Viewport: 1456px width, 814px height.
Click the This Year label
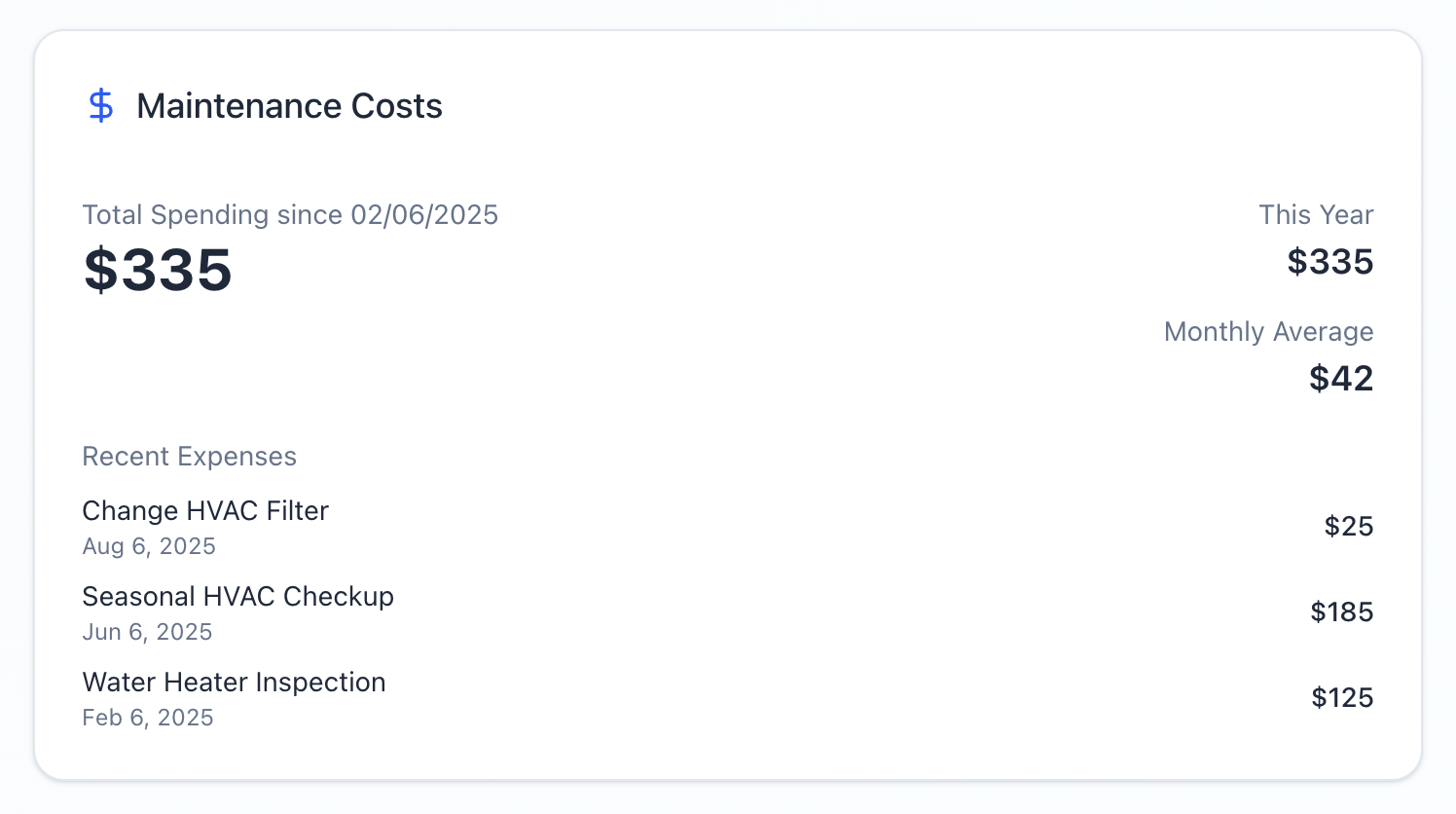(1316, 214)
